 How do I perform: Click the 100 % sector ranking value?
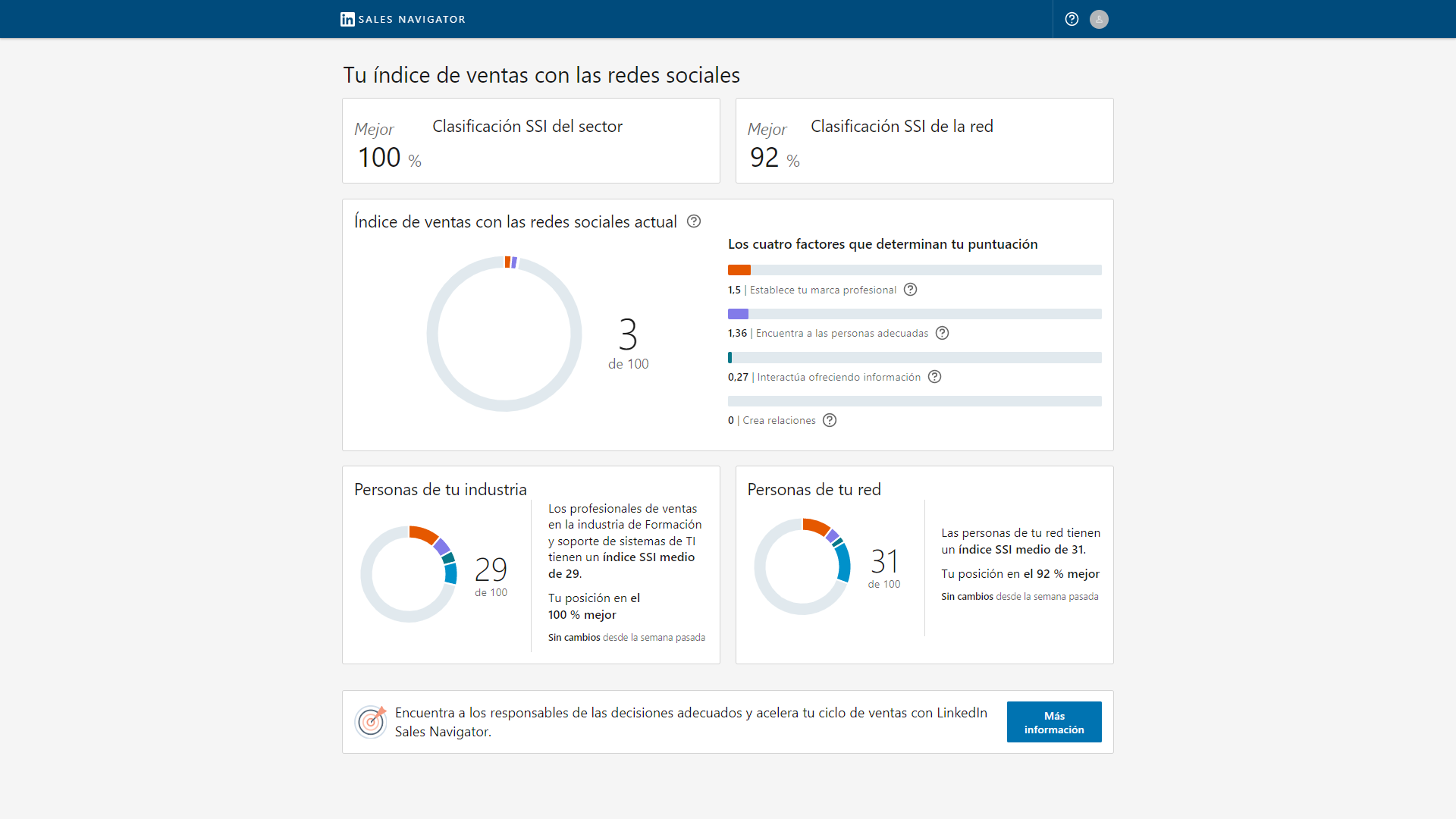pos(389,158)
